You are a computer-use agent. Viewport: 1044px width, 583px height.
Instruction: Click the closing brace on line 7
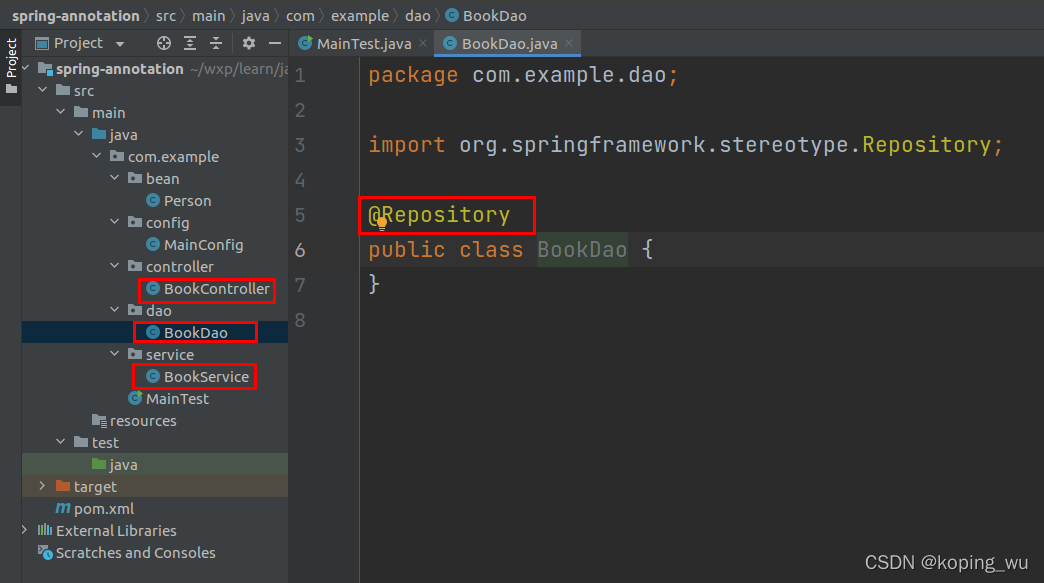374,284
